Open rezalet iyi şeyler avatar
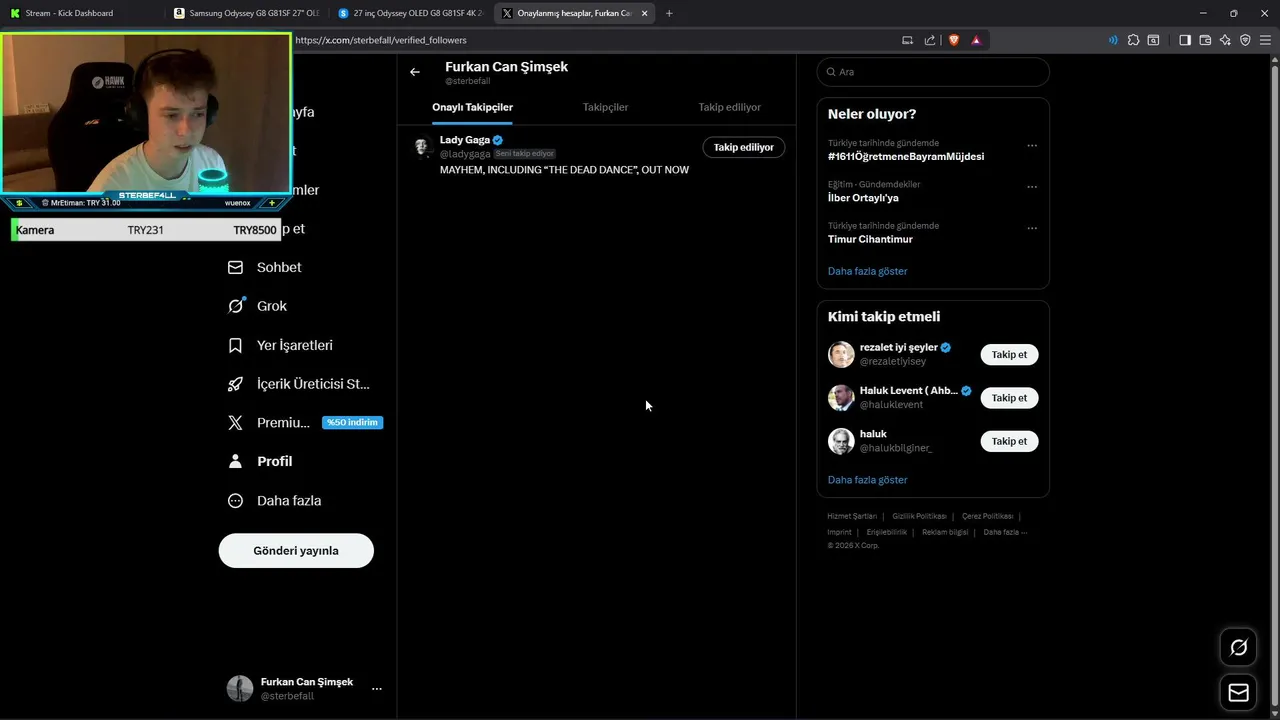1280x720 pixels. pyautogui.click(x=841, y=354)
